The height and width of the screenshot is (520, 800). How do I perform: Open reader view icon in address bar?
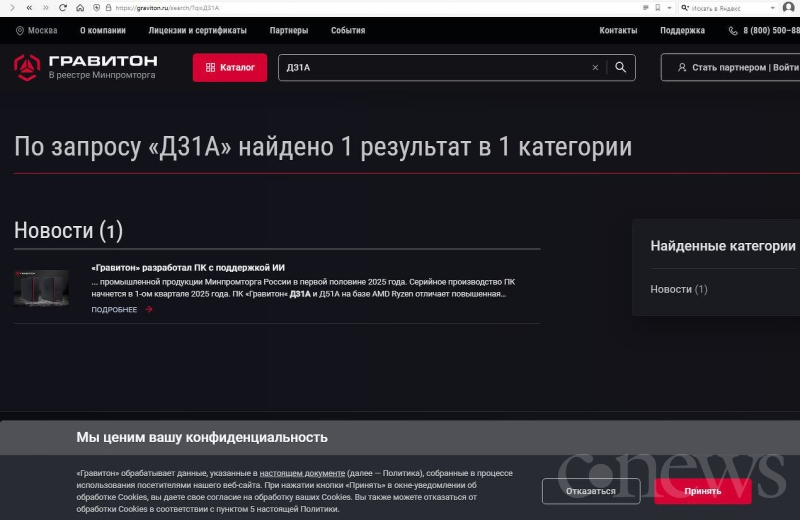(x=645, y=8)
